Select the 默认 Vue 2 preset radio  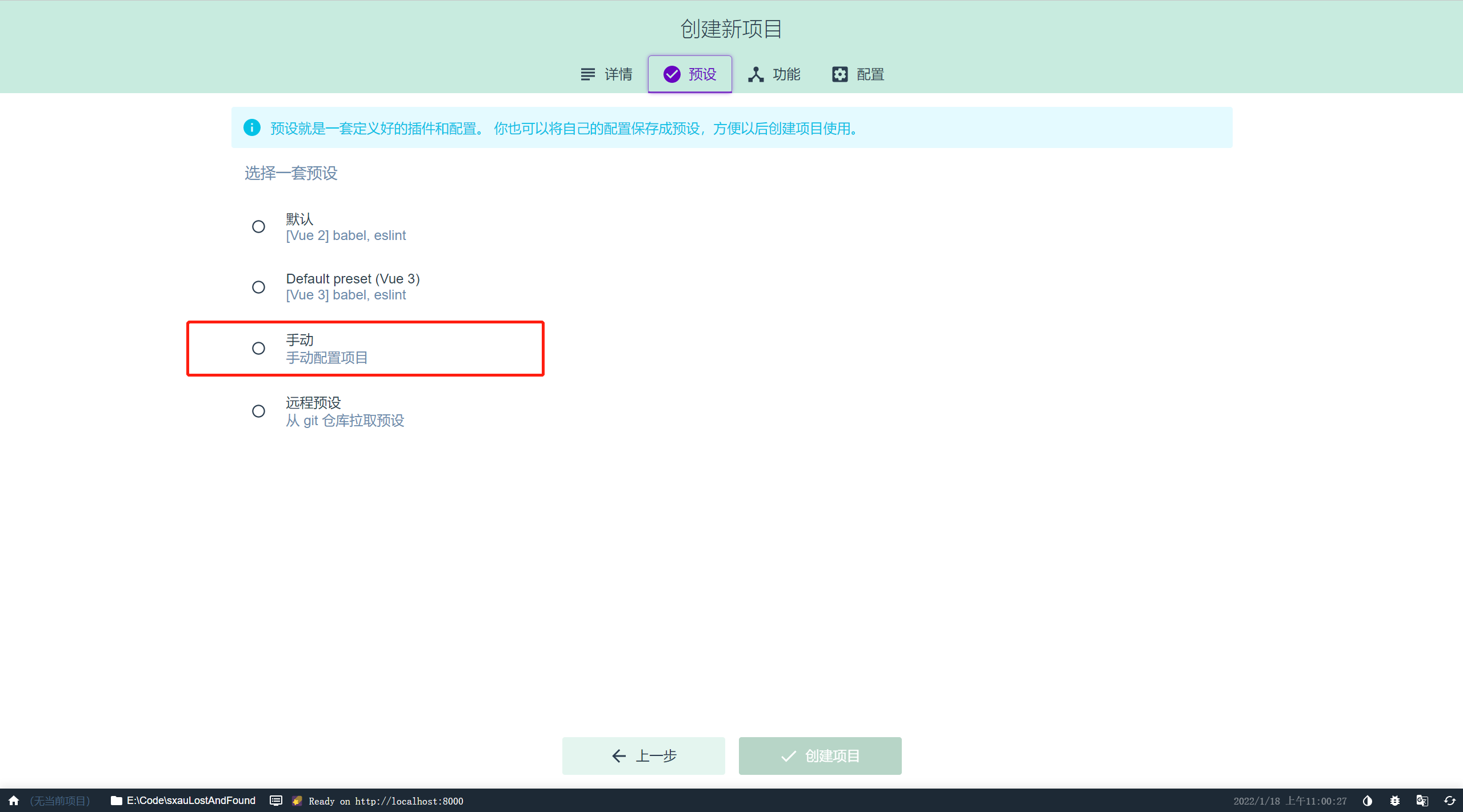pyautogui.click(x=258, y=227)
